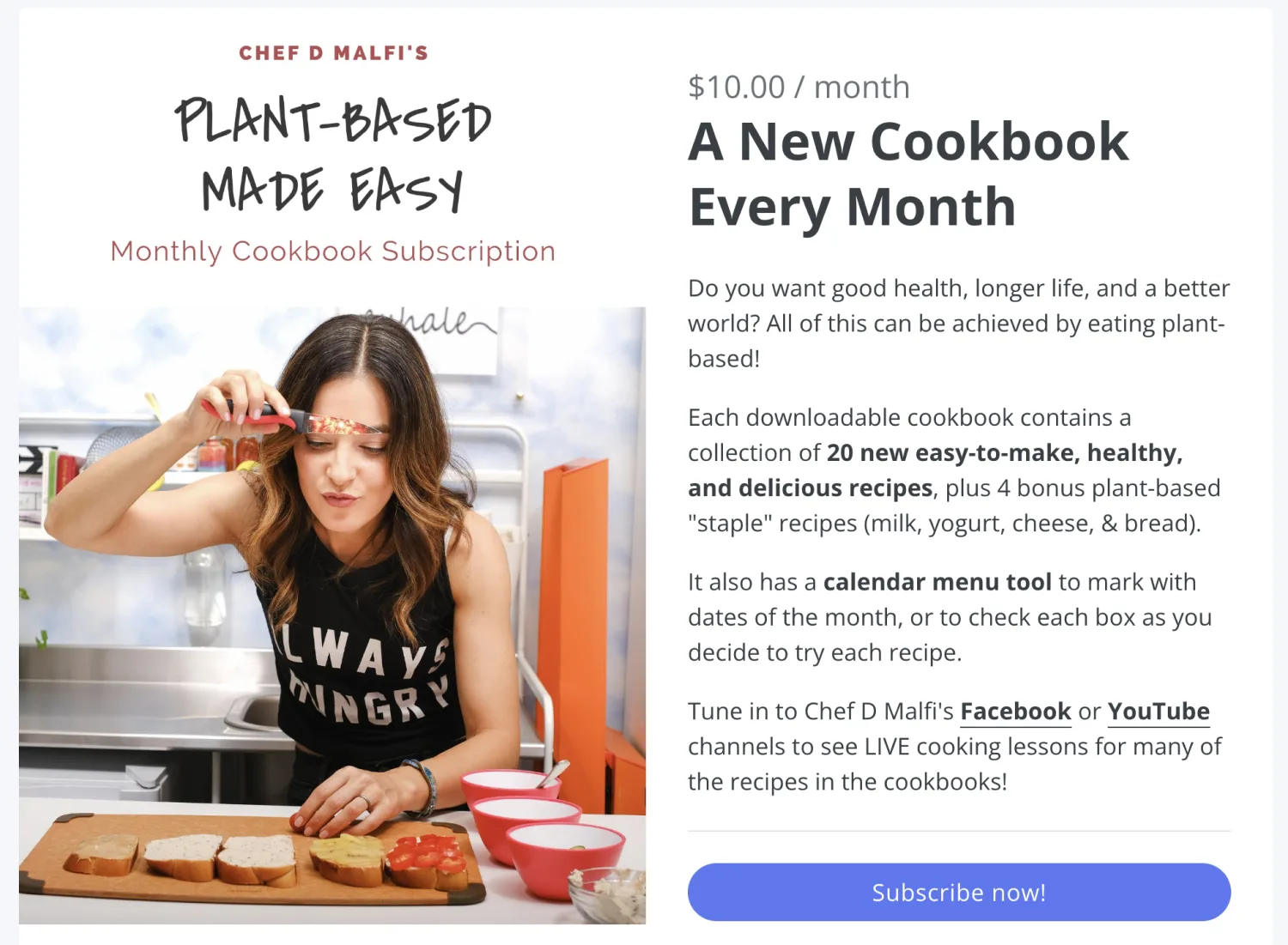Click the Plant-Based Made Easy logo title

(333, 154)
